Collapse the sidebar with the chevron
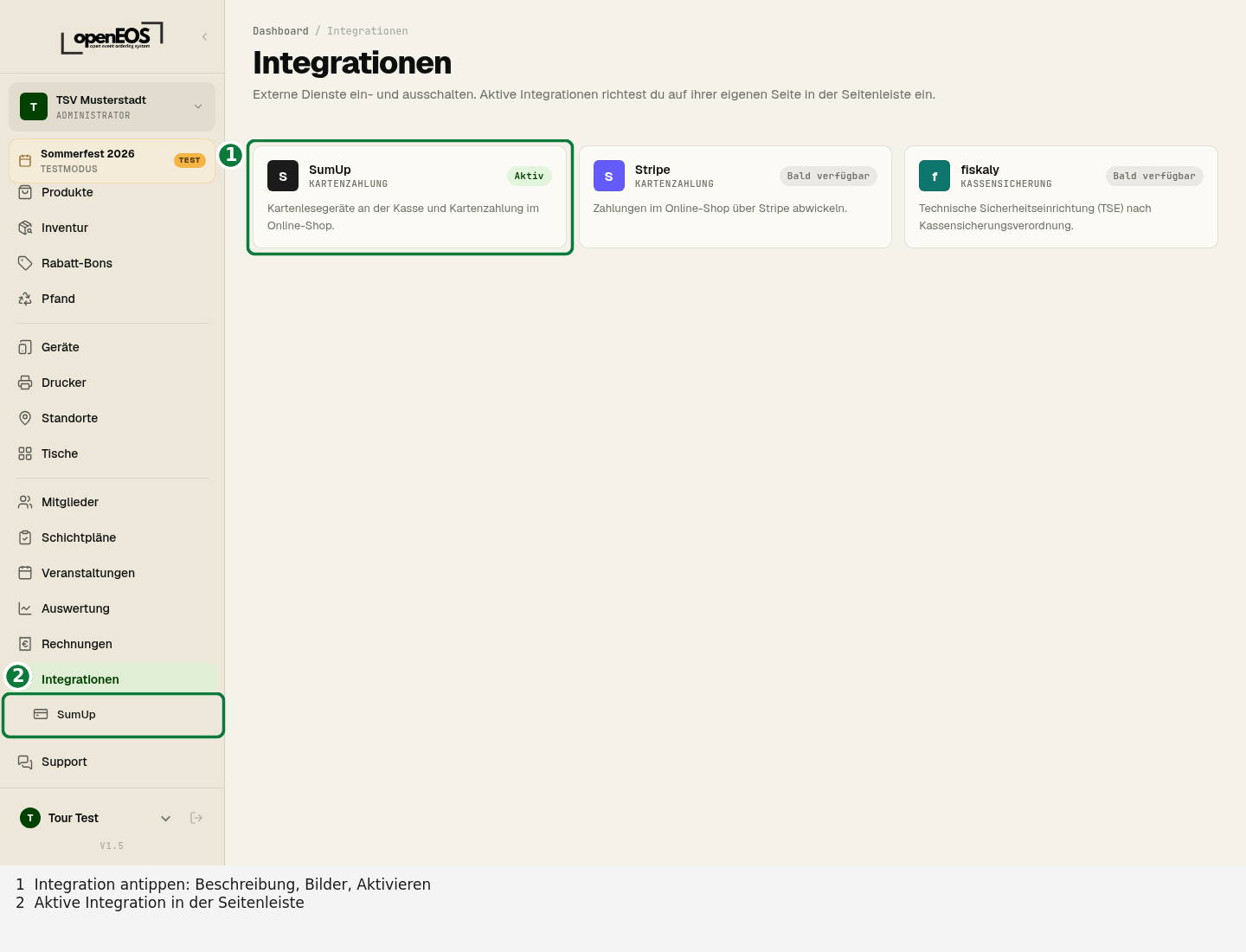 [x=205, y=36]
